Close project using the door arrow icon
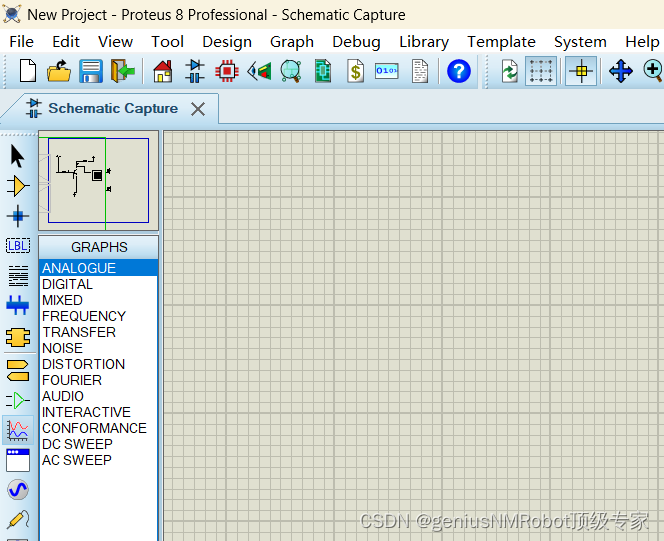The image size is (664, 541). click(122, 71)
